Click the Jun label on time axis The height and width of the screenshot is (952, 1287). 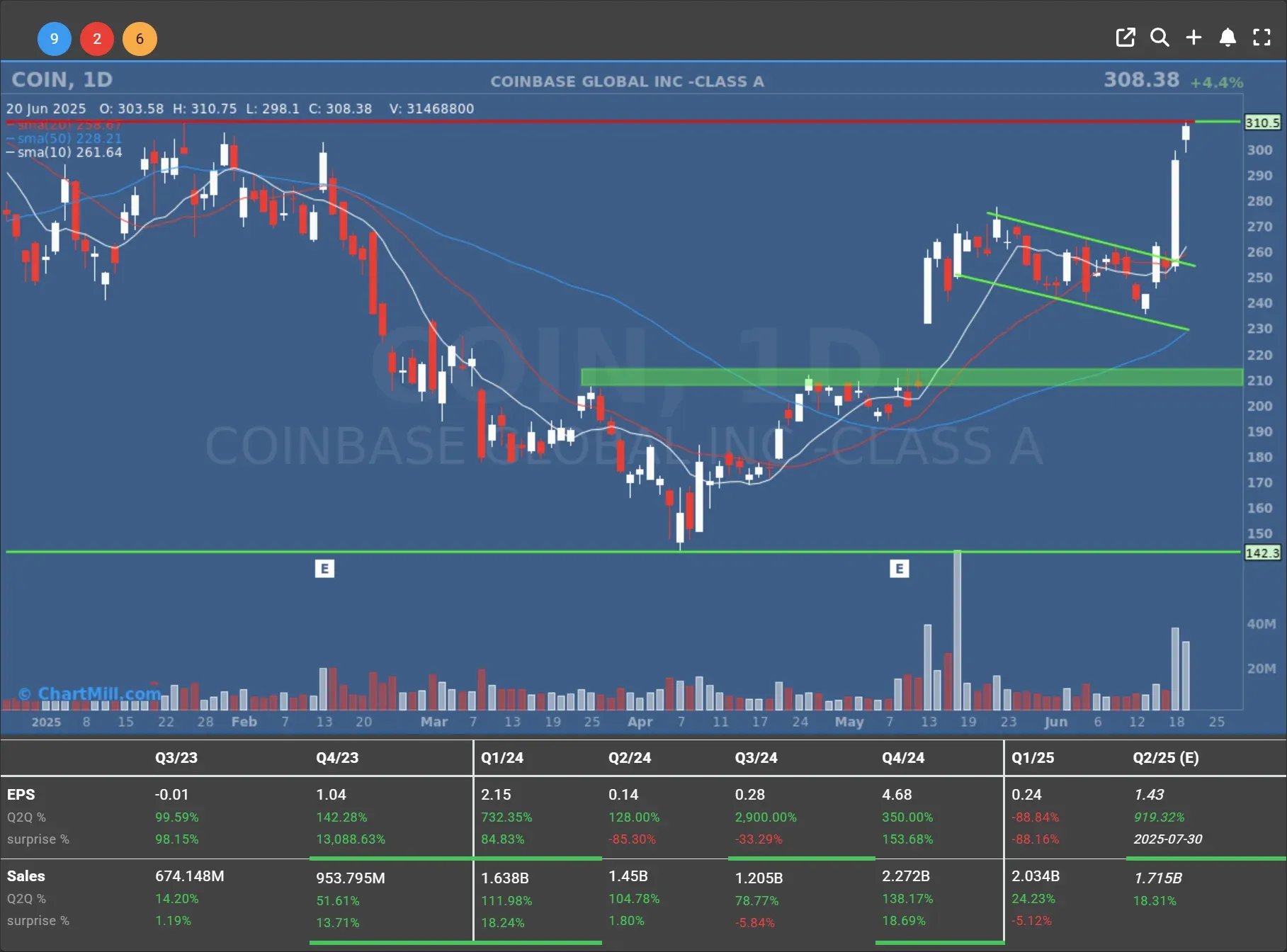coord(1055,722)
